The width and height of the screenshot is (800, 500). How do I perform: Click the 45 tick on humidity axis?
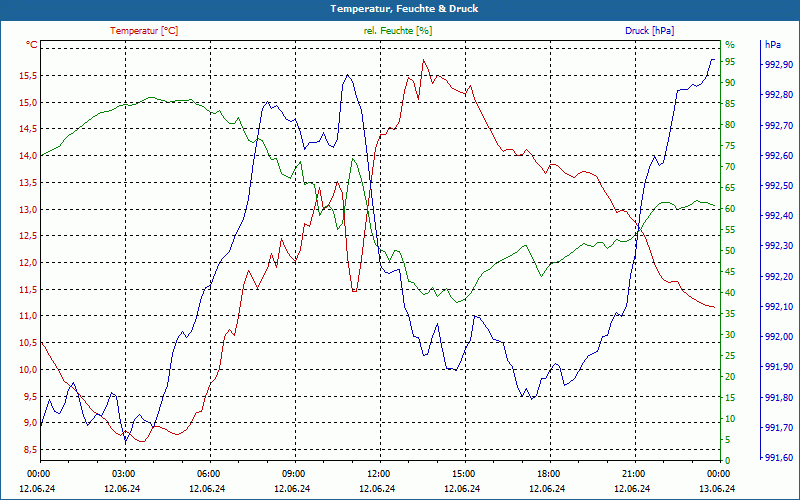coord(730,272)
